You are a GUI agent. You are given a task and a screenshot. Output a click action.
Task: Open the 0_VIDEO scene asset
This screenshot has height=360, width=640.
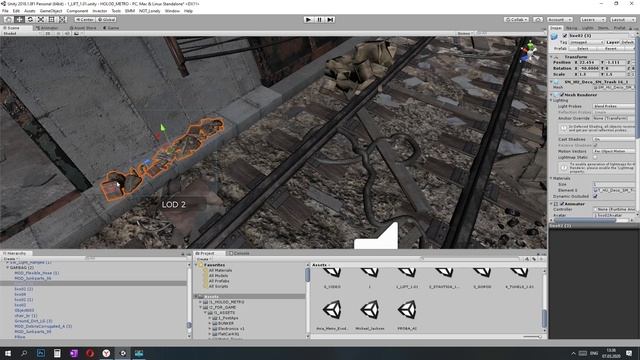[332, 277]
